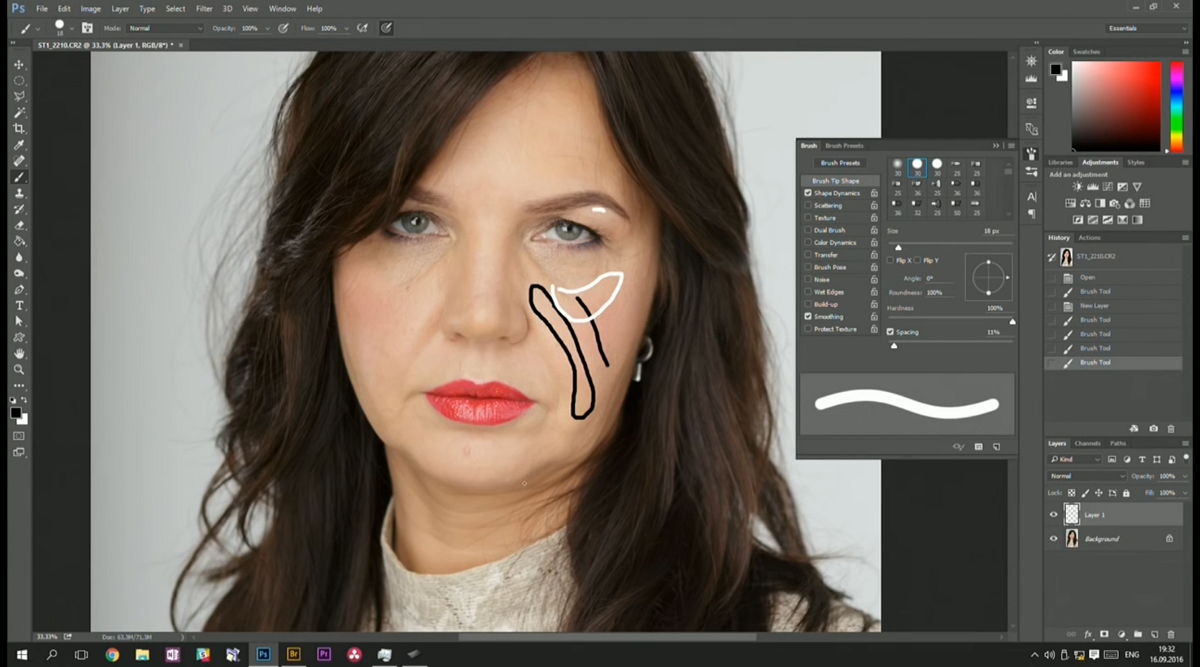Toggle Smoothing checkbox
The image size is (1200, 667).
point(808,316)
